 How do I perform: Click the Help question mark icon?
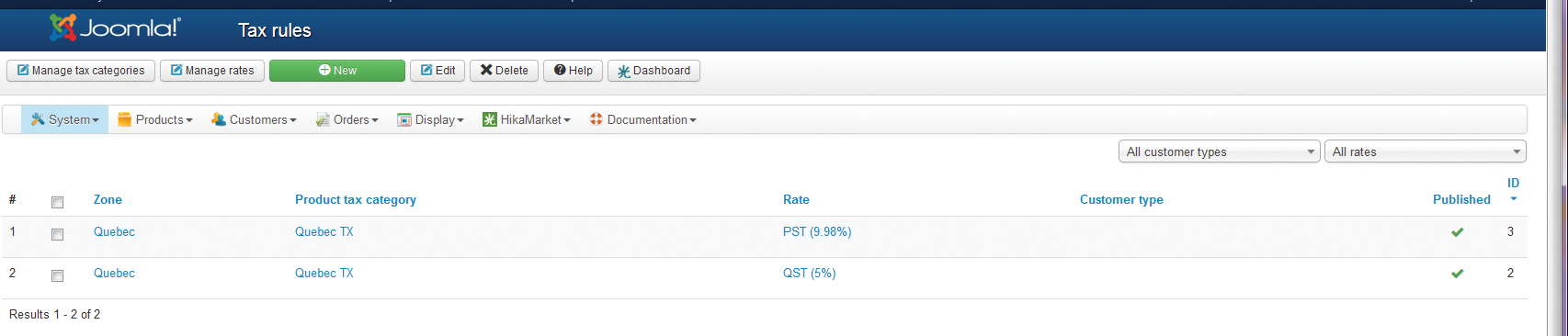tap(560, 70)
